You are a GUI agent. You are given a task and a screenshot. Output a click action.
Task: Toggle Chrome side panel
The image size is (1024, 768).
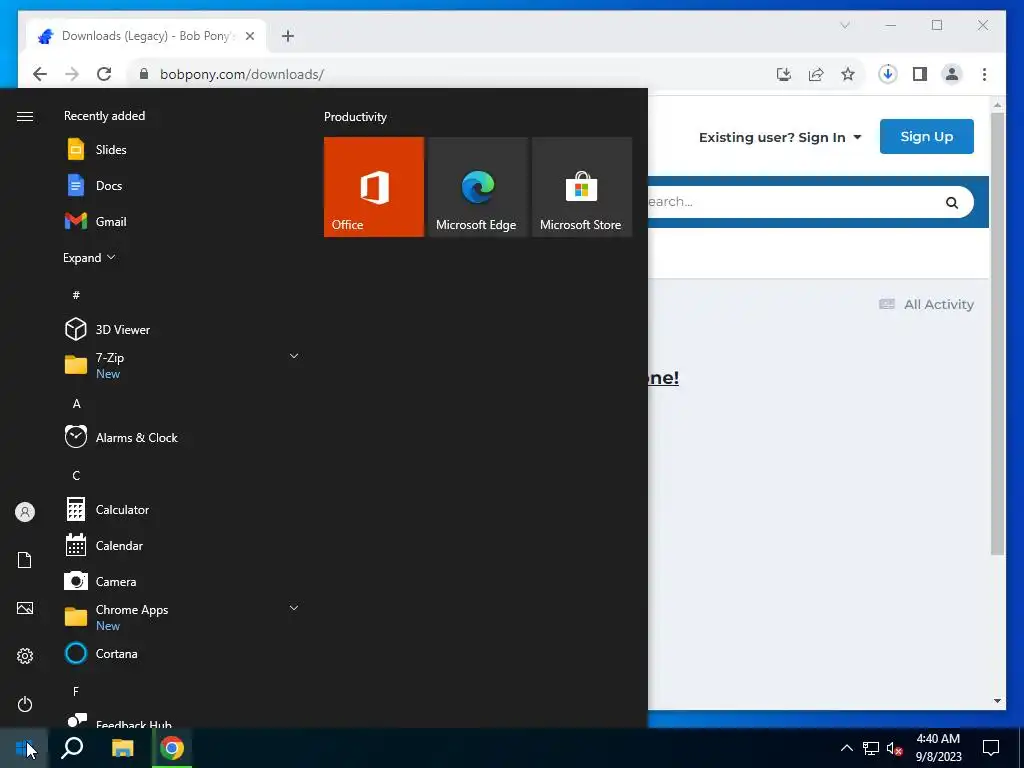coord(920,74)
